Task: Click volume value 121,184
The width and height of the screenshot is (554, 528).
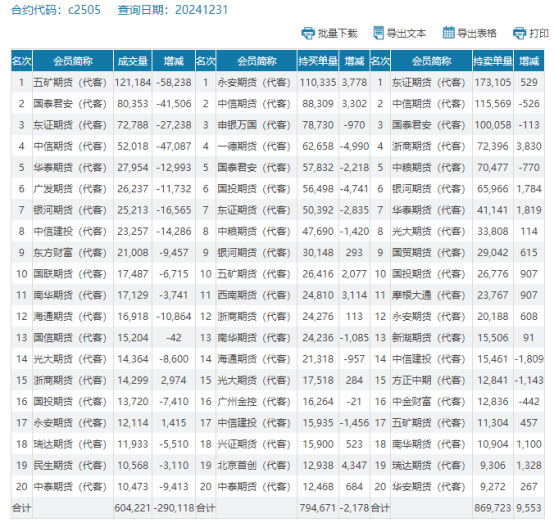Action: coord(132,83)
